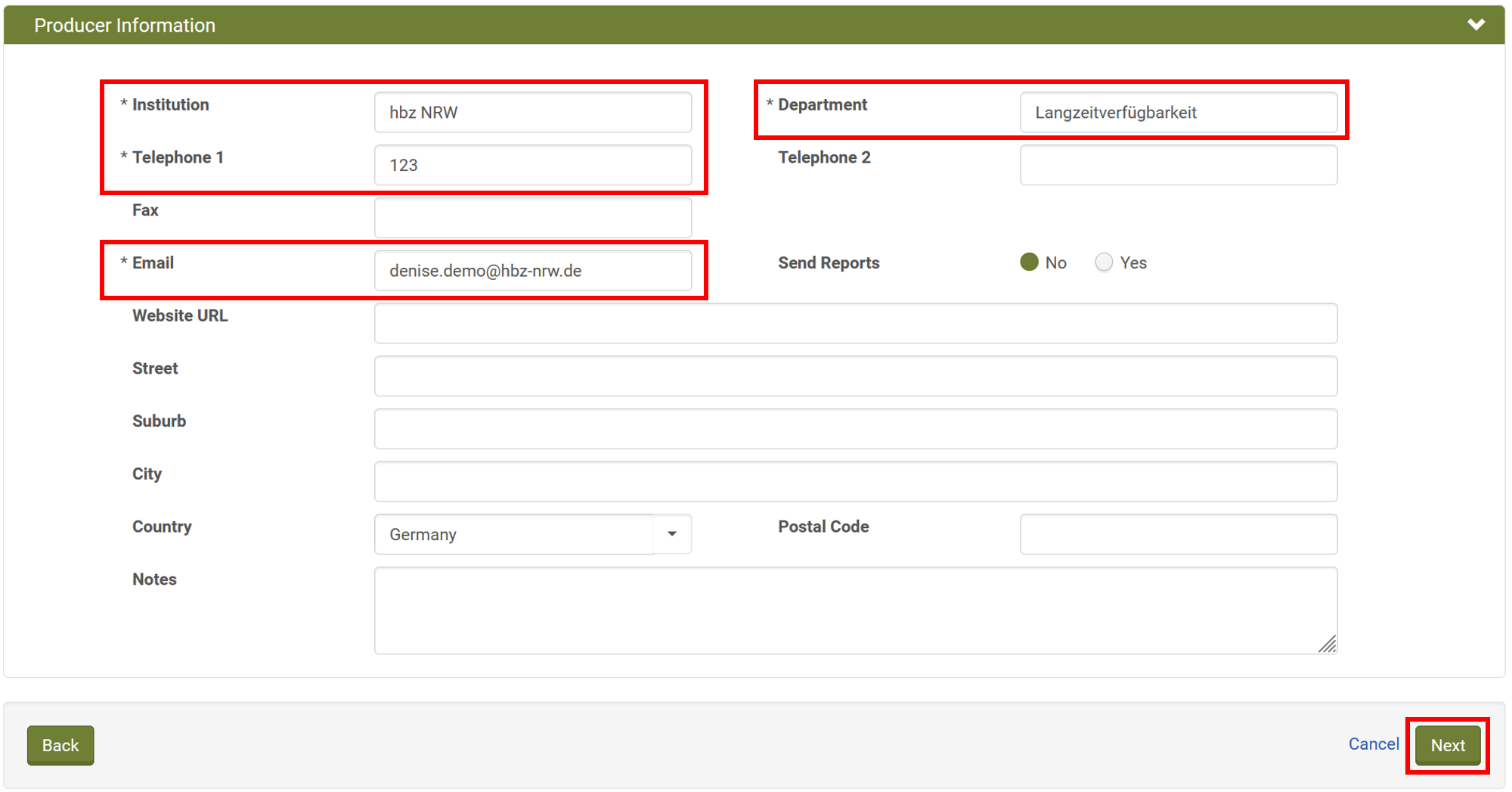Click the Website URL field
This screenshot has height=792, width=1512.
point(855,324)
